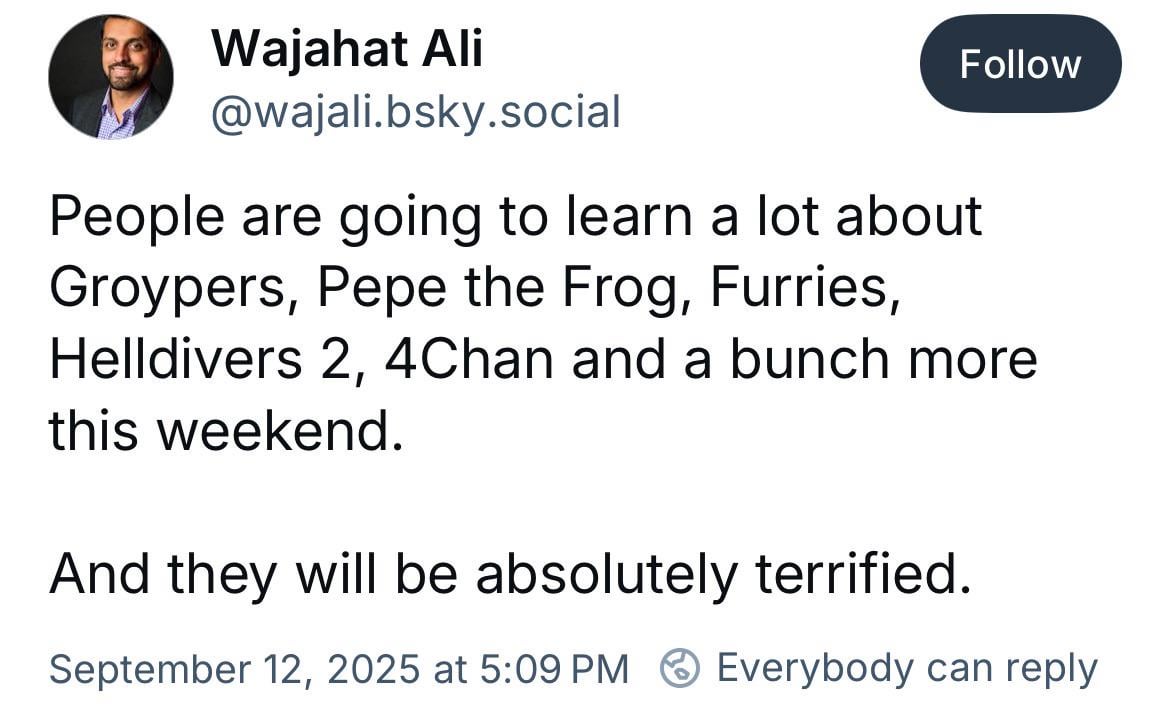Click the Follow button

tap(1020, 64)
